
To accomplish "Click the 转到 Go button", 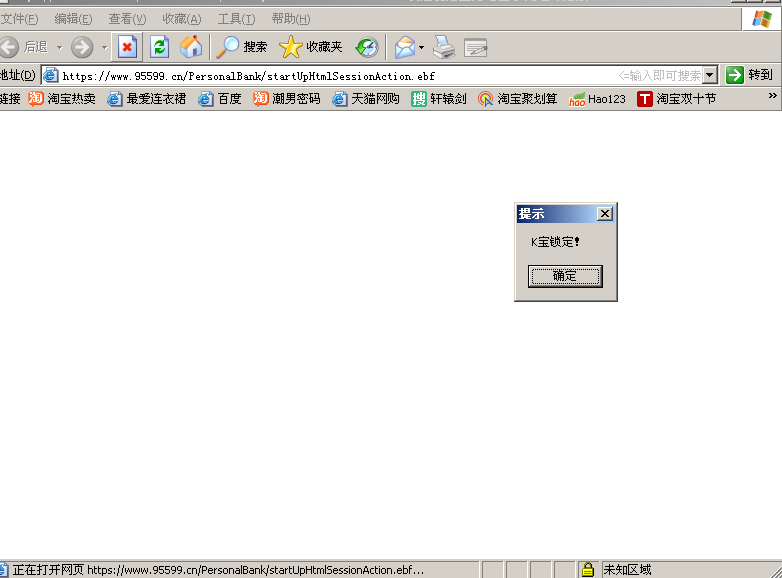I will [749, 75].
